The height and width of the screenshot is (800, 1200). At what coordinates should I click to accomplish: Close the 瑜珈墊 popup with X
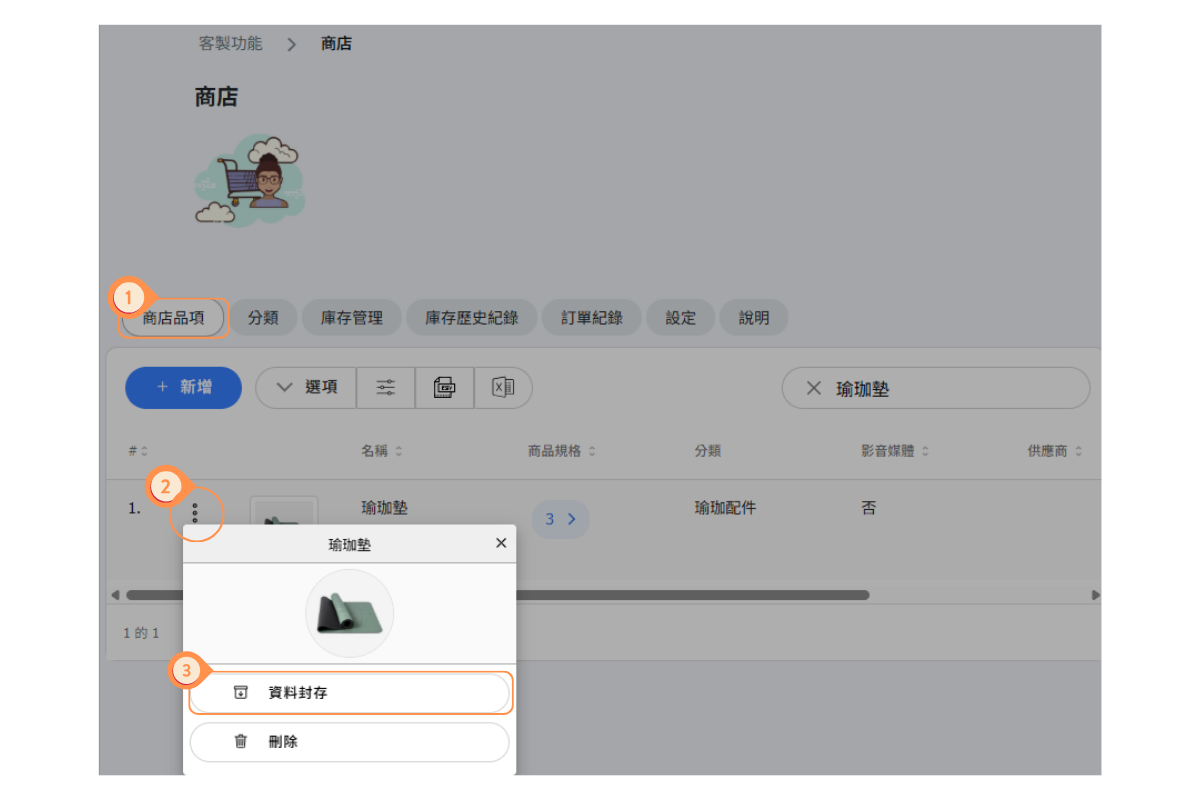(x=501, y=543)
